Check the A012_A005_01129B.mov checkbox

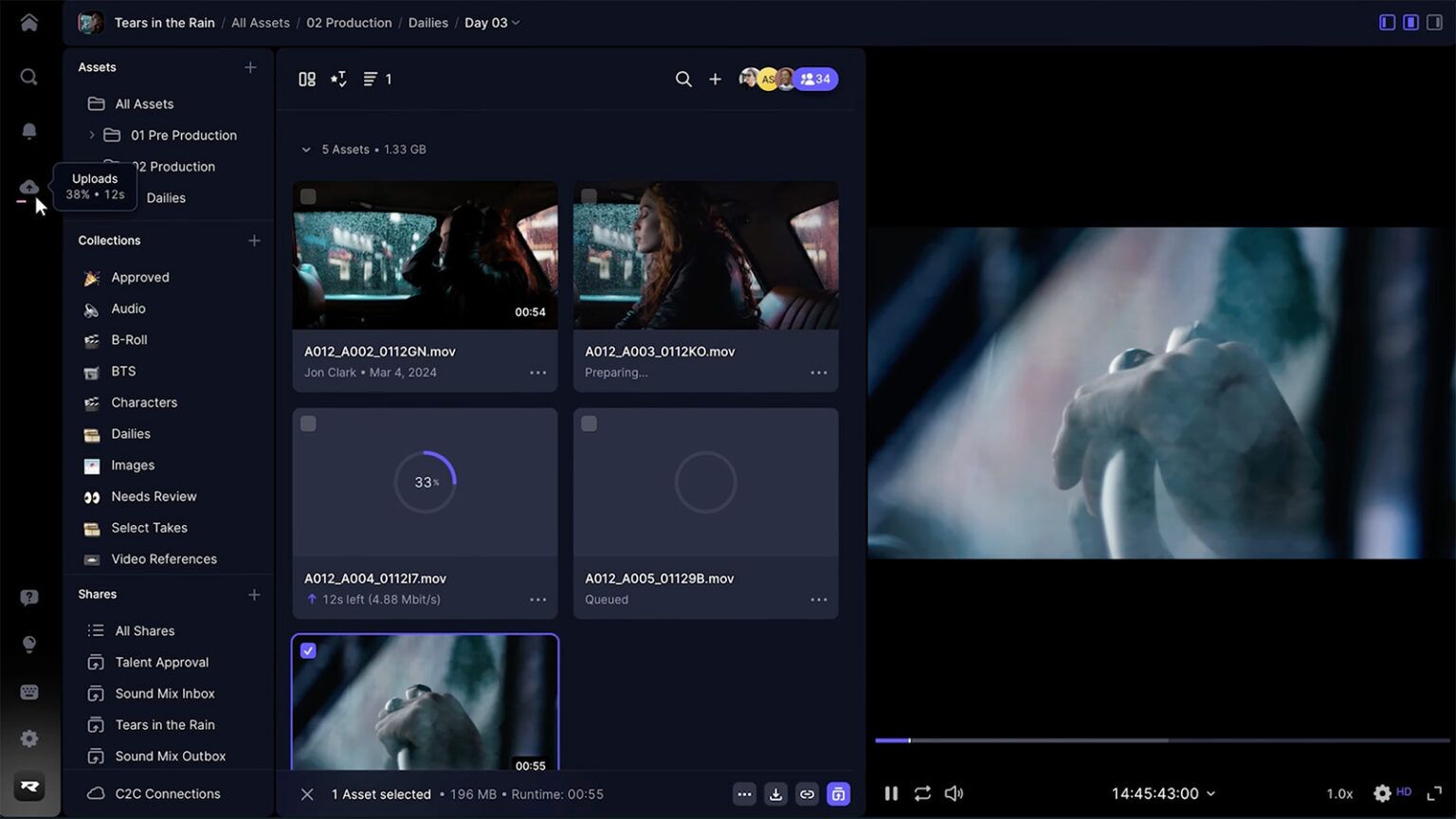coord(589,424)
